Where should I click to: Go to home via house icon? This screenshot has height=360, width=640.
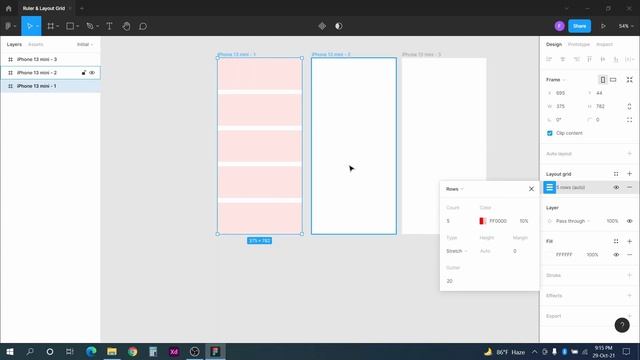(9, 8)
